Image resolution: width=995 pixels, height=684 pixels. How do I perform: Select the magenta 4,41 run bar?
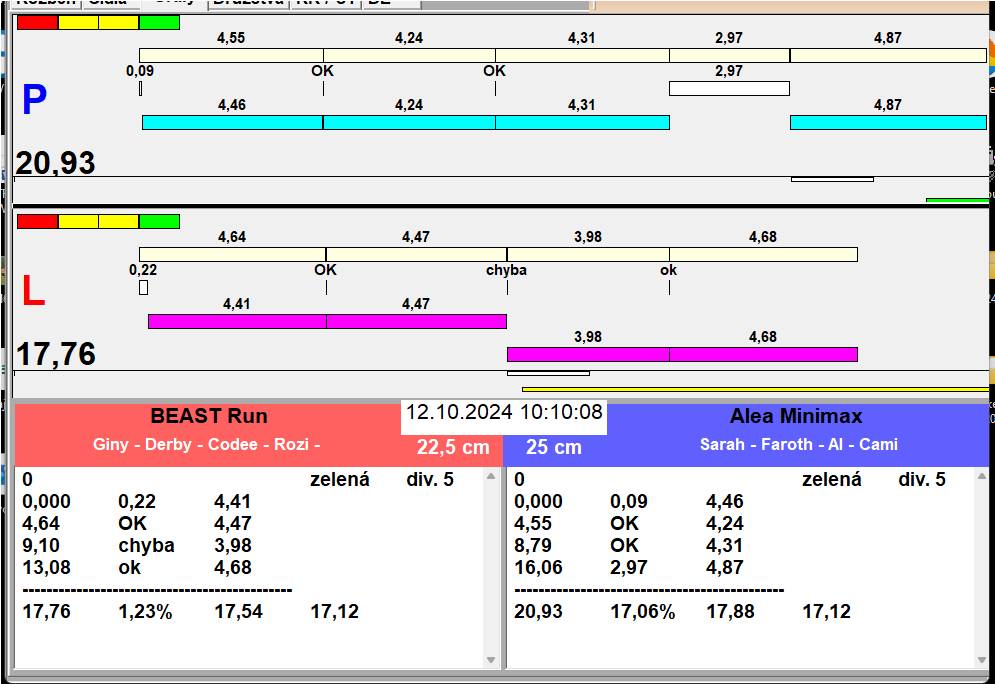click(x=237, y=321)
